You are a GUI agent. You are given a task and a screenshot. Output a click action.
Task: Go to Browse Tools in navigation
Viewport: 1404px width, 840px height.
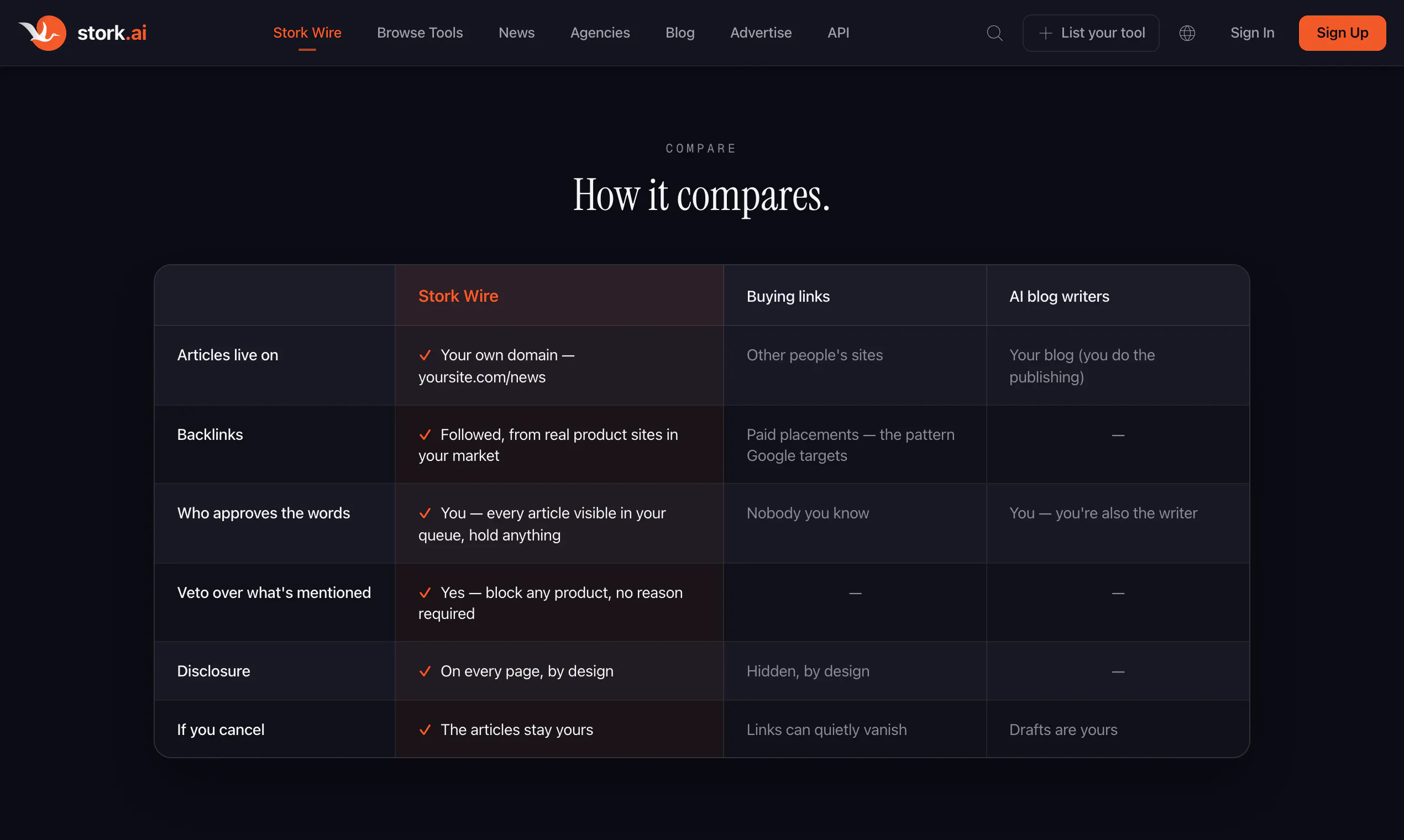pos(420,33)
